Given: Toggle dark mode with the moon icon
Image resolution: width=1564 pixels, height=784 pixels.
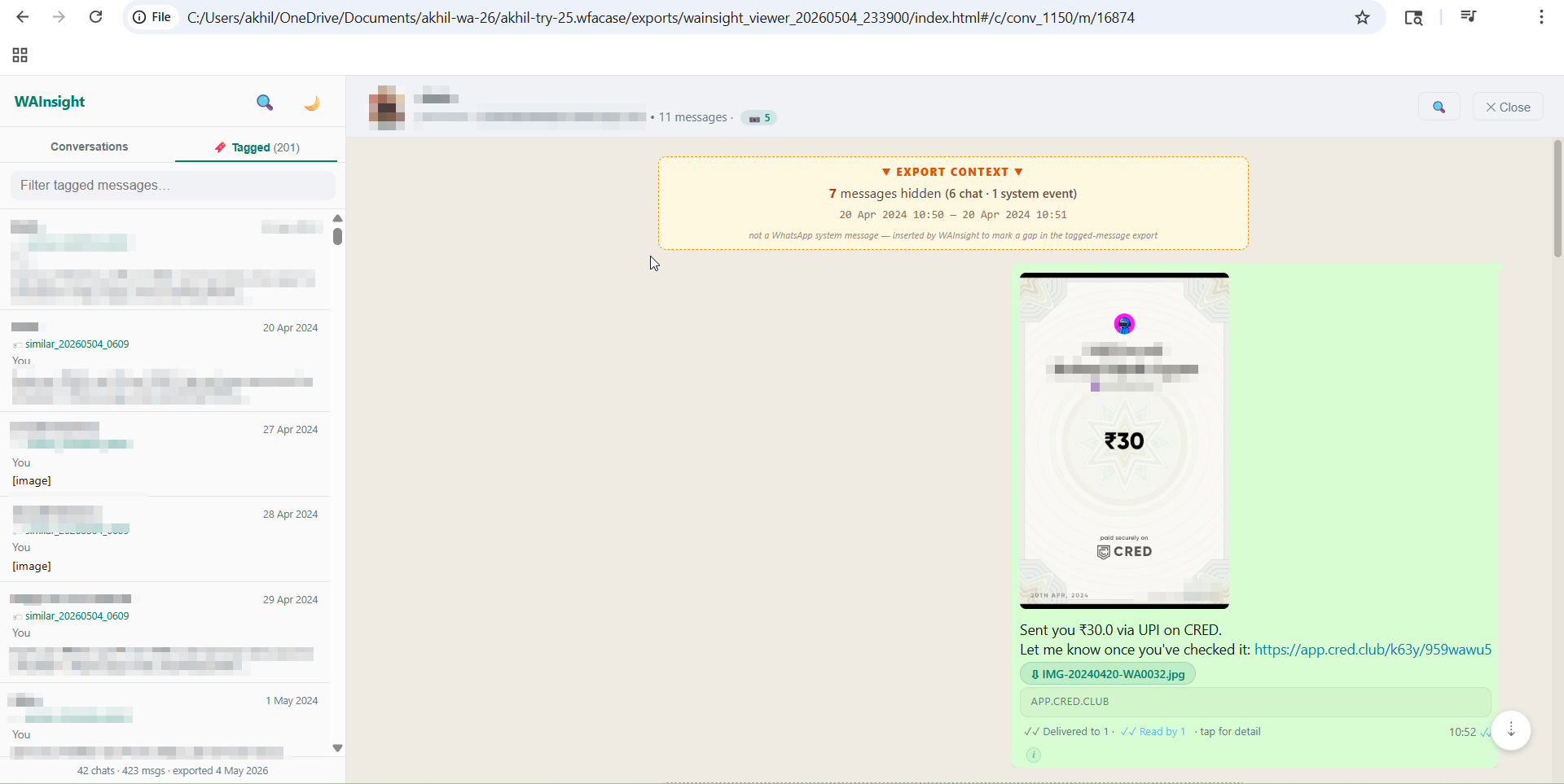Looking at the screenshot, I should (x=312, y=103).
